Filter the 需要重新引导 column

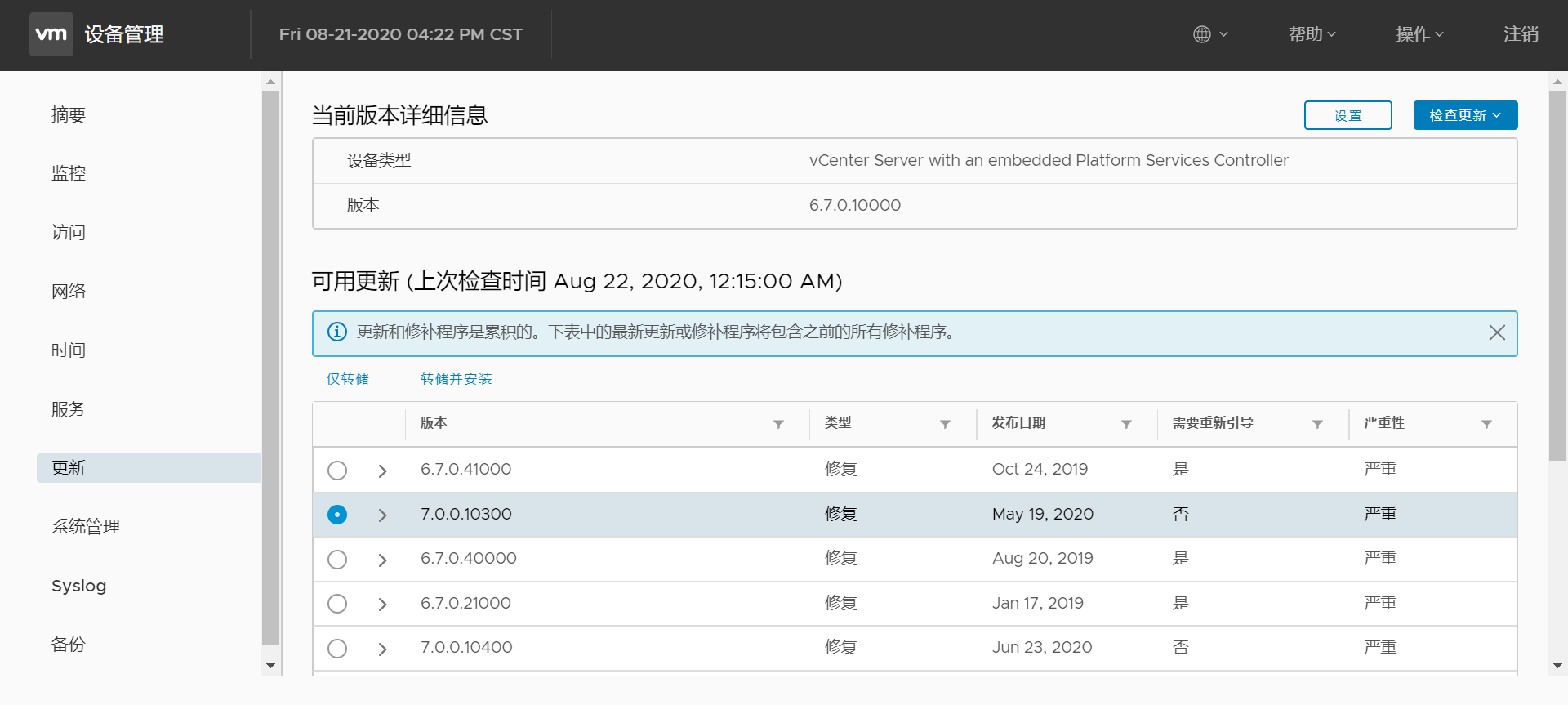coord(1317,424)
